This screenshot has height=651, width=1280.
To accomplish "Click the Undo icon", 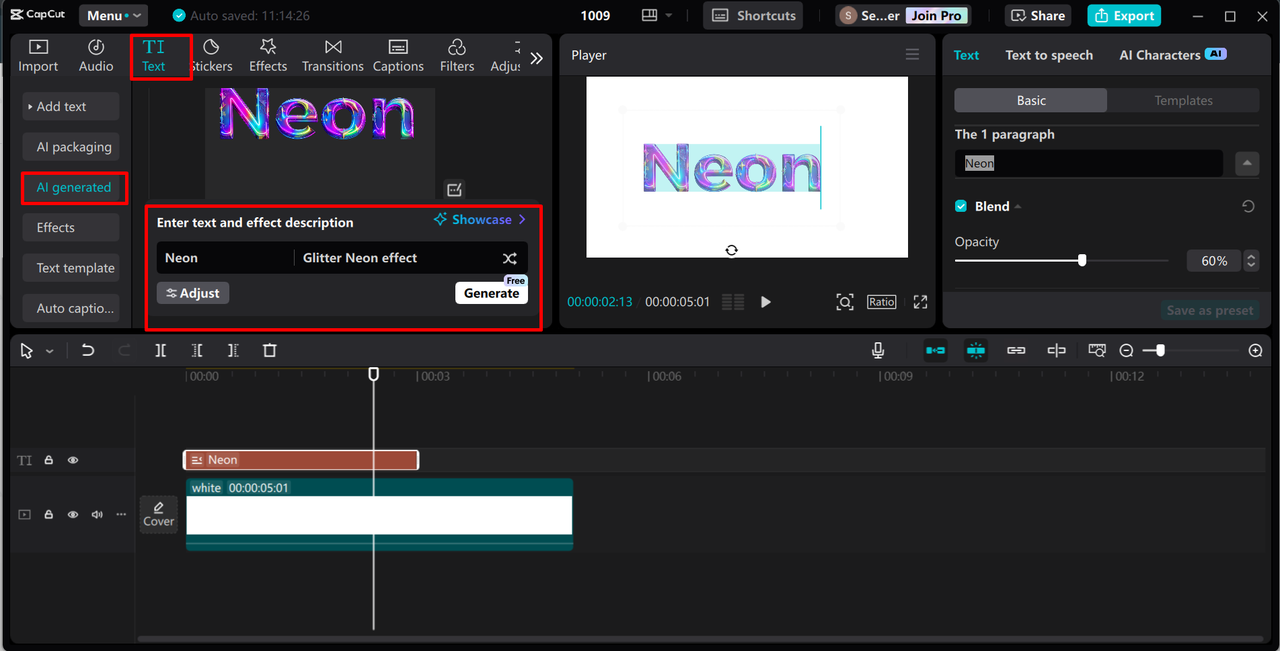I will pyautogui.click(x=88, y=351).
